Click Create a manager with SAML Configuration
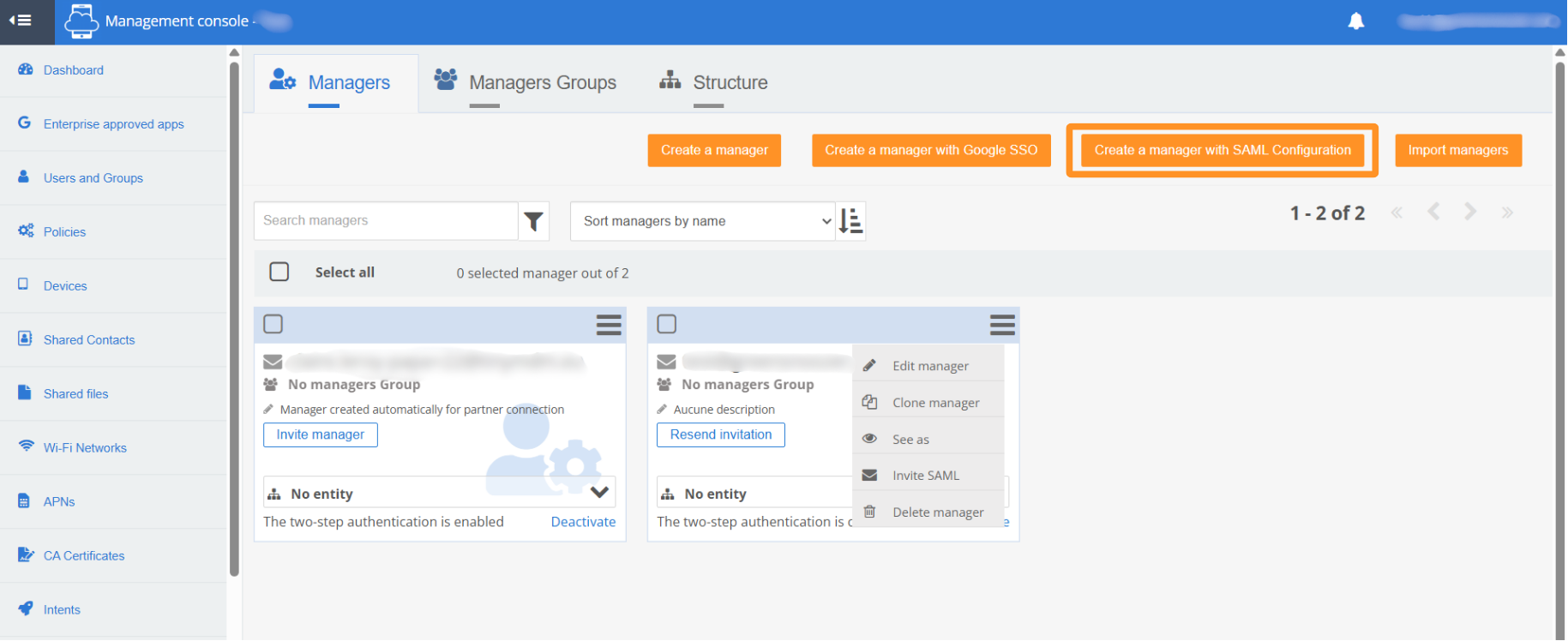 coord(1222,150)
